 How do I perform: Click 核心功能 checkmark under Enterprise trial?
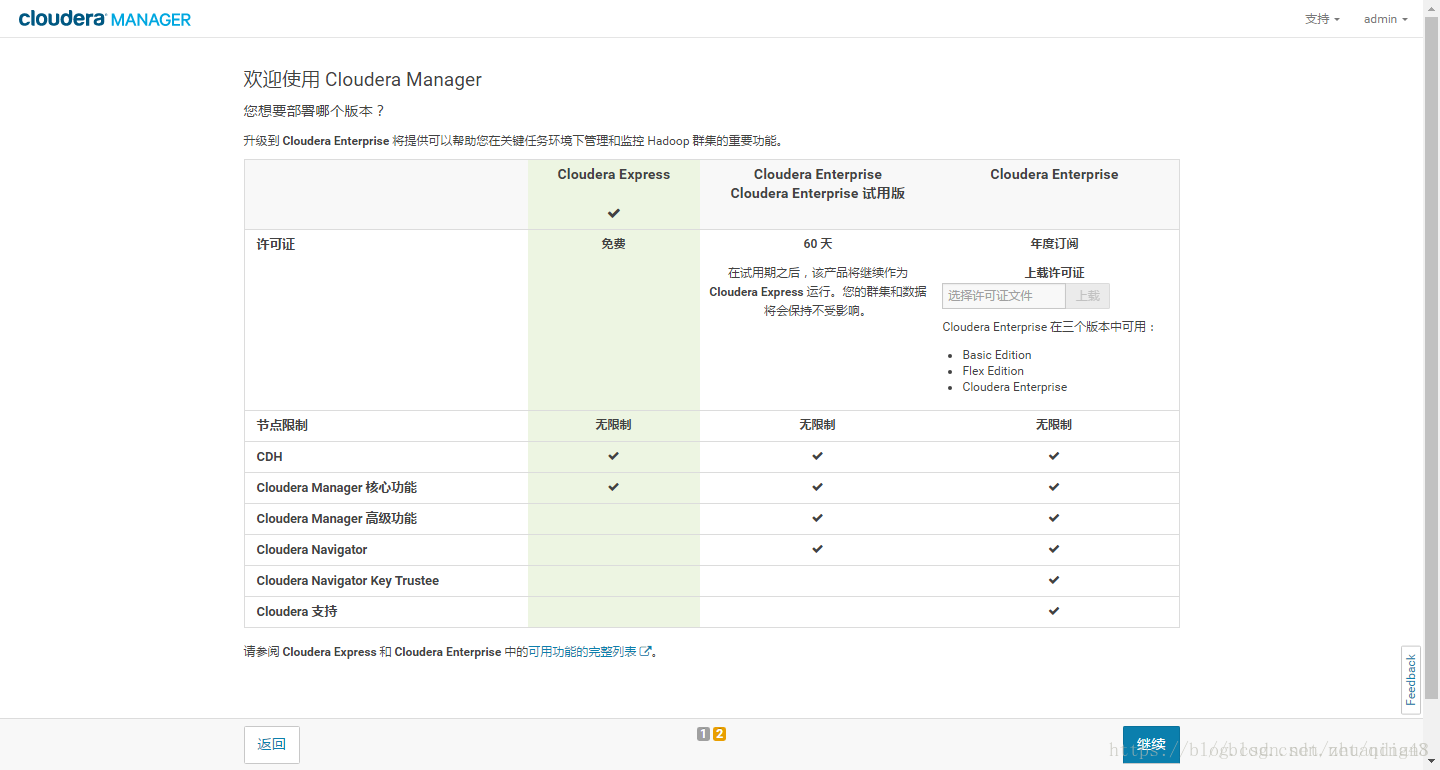click(818, 487)
